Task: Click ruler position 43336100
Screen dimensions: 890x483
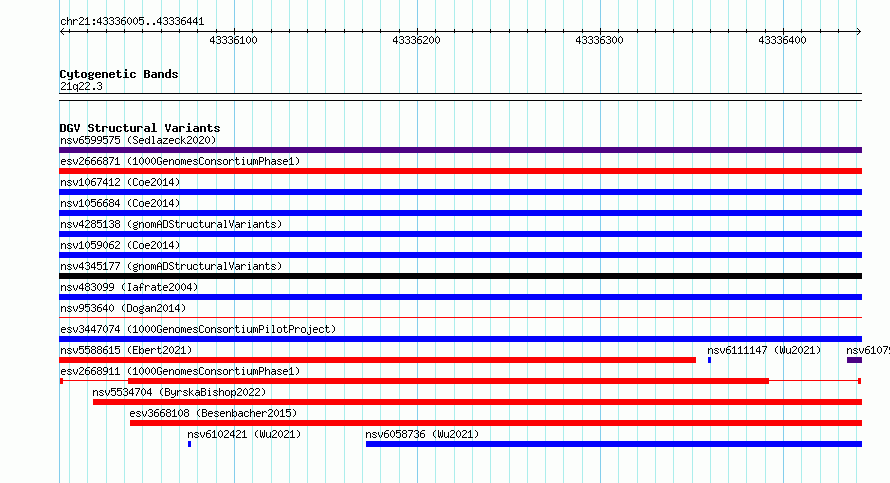Action: click(x=233, y=40)
